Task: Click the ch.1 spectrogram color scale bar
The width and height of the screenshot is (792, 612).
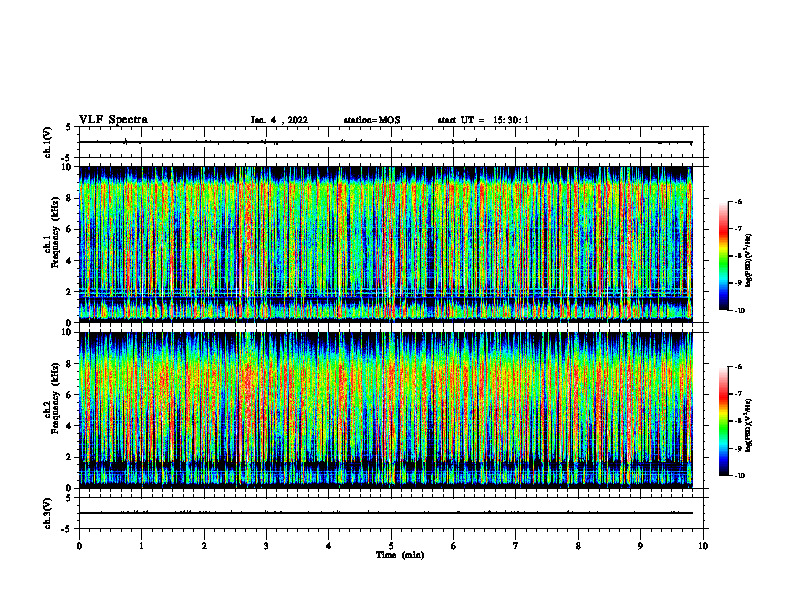Action: point(723,256)
